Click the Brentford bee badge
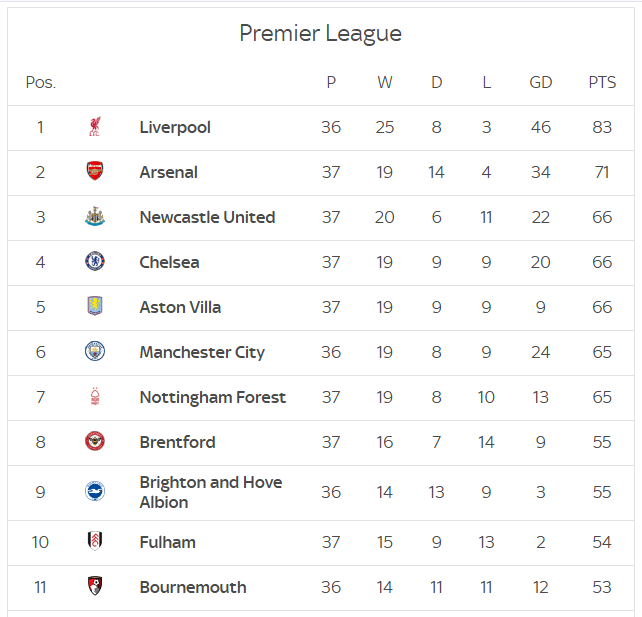 95,441
